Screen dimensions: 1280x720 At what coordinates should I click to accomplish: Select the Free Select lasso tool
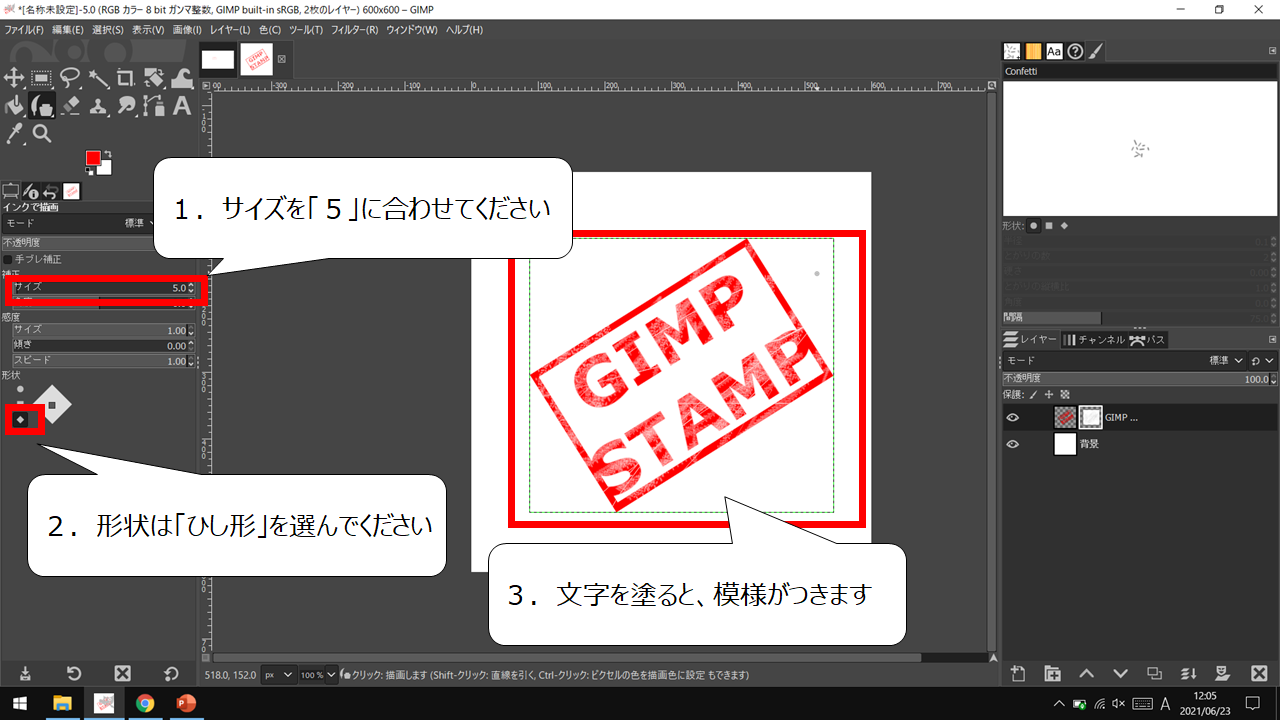70,78
